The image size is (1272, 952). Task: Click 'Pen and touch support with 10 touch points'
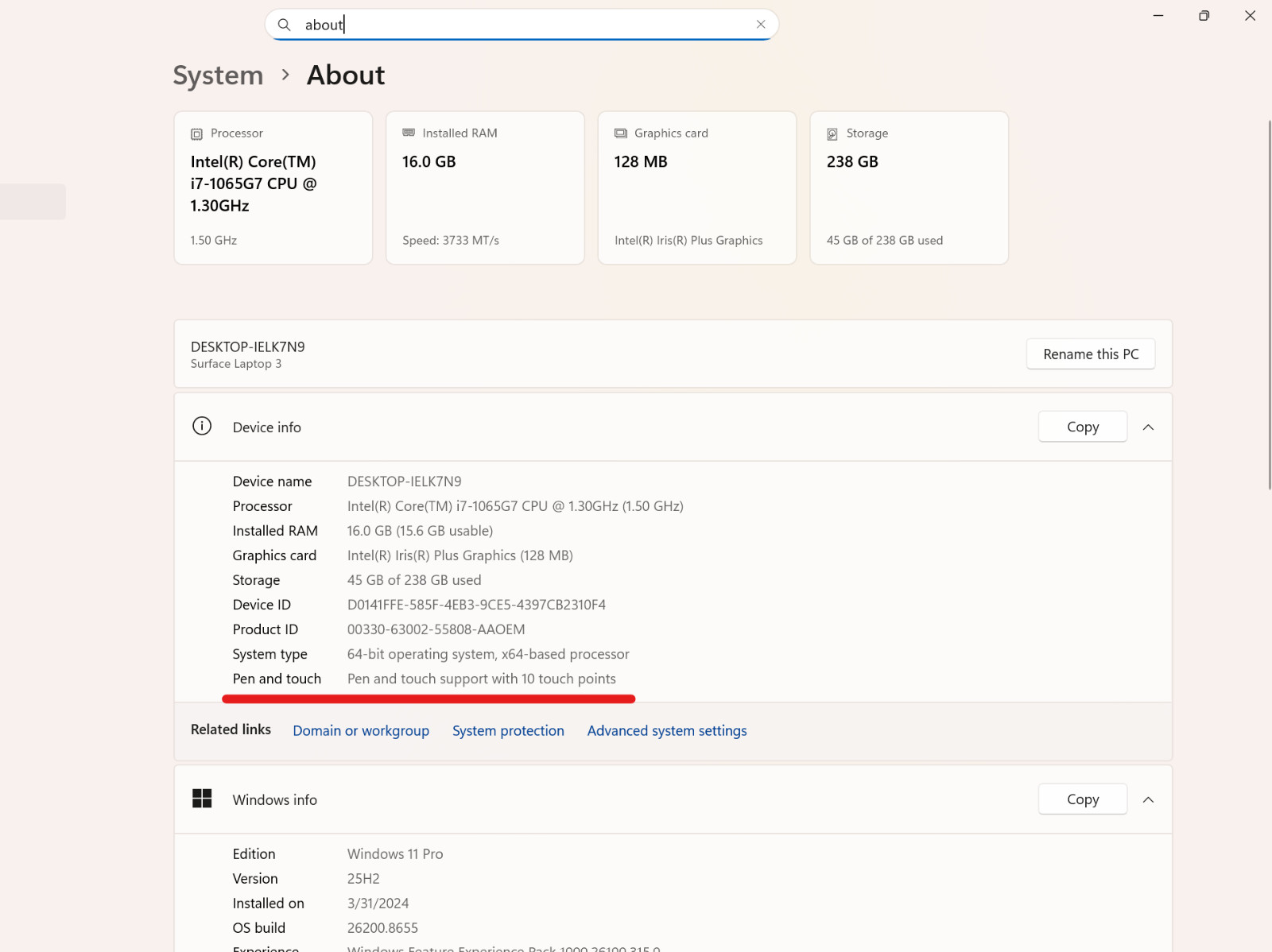point(482,679)
